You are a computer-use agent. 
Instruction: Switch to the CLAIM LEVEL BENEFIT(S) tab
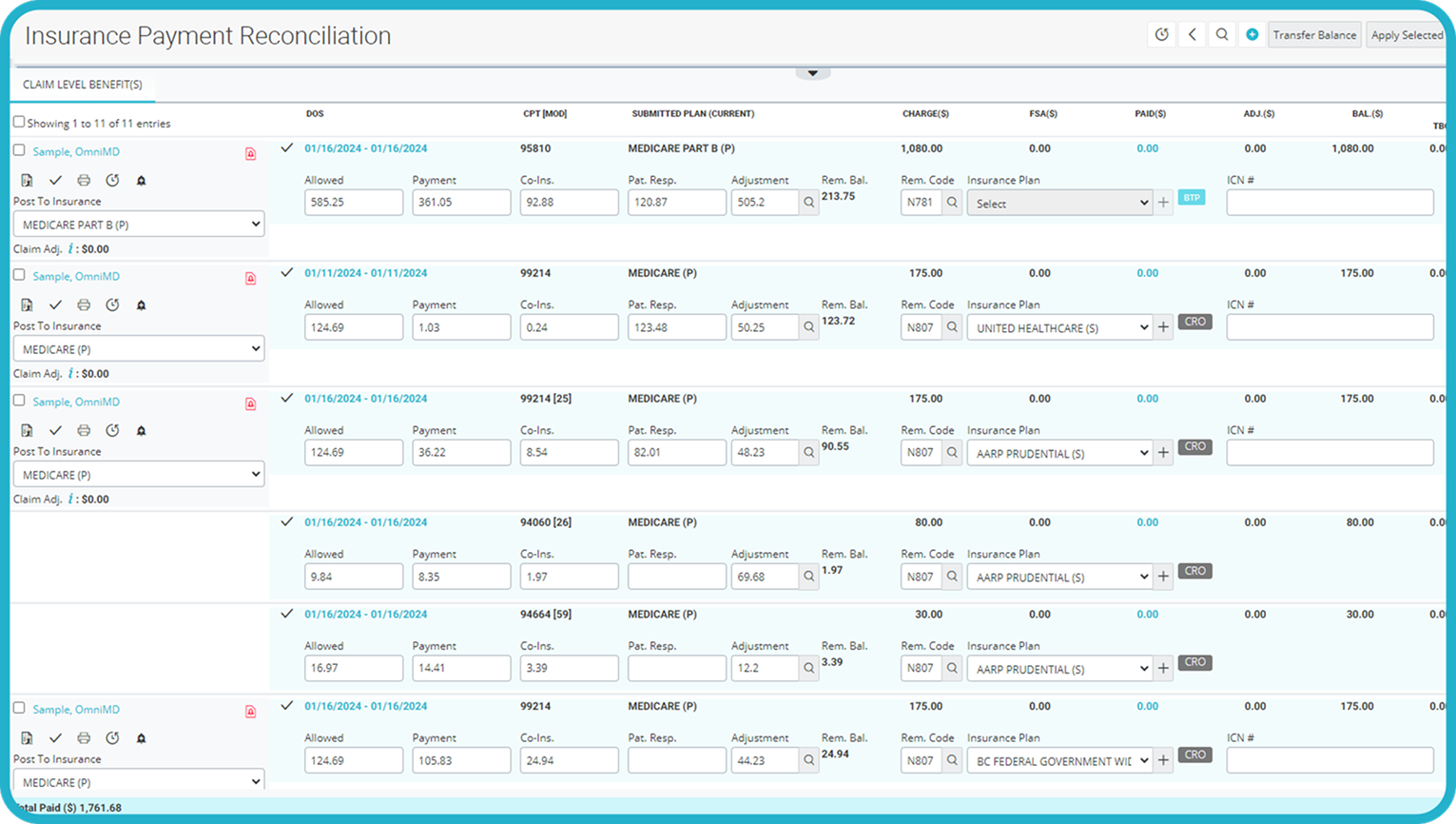pos(83,85)
